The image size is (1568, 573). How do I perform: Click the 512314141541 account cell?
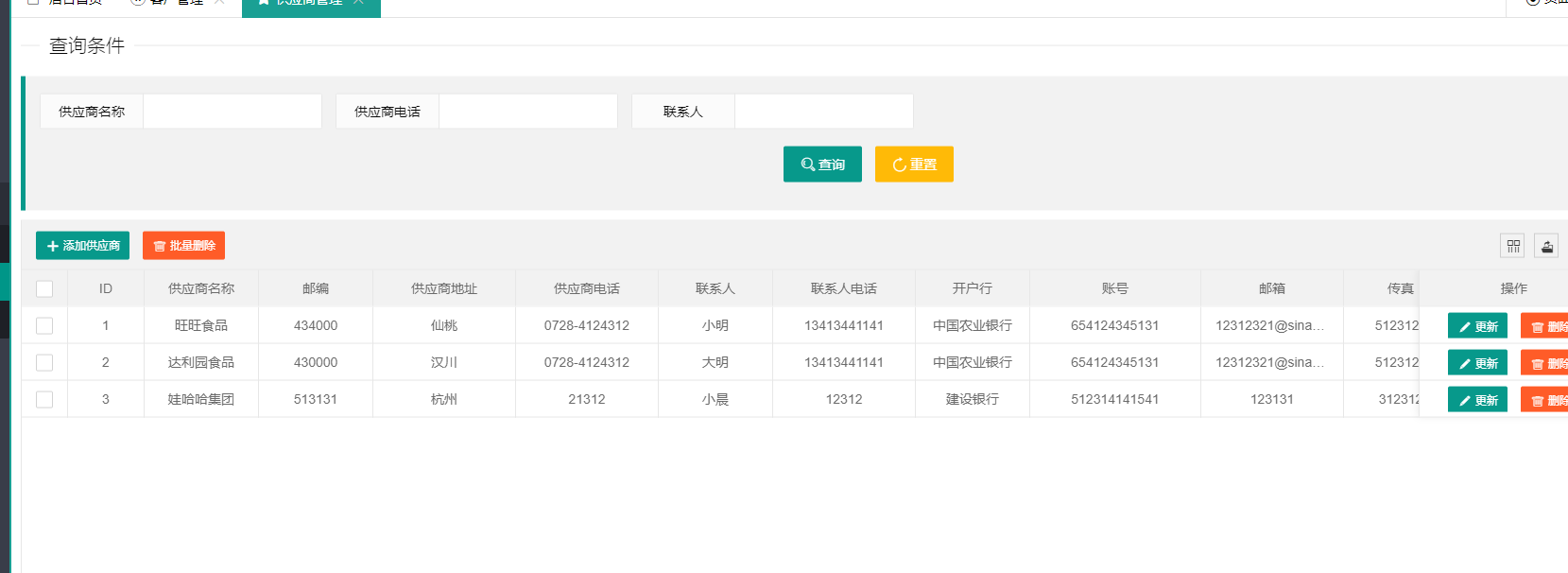coord(1115,399)
